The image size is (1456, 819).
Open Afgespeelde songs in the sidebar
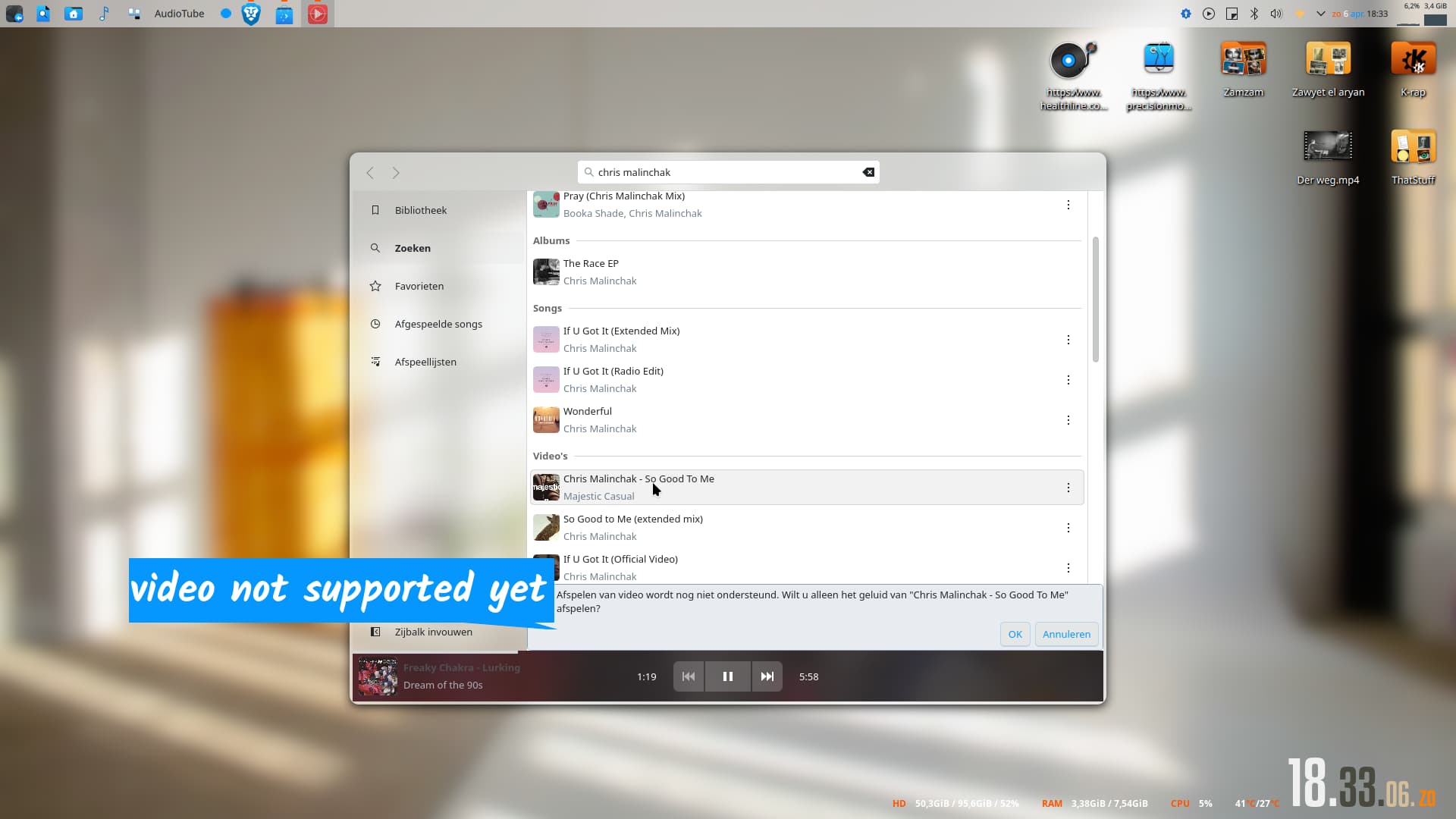(x=438, y=324)
